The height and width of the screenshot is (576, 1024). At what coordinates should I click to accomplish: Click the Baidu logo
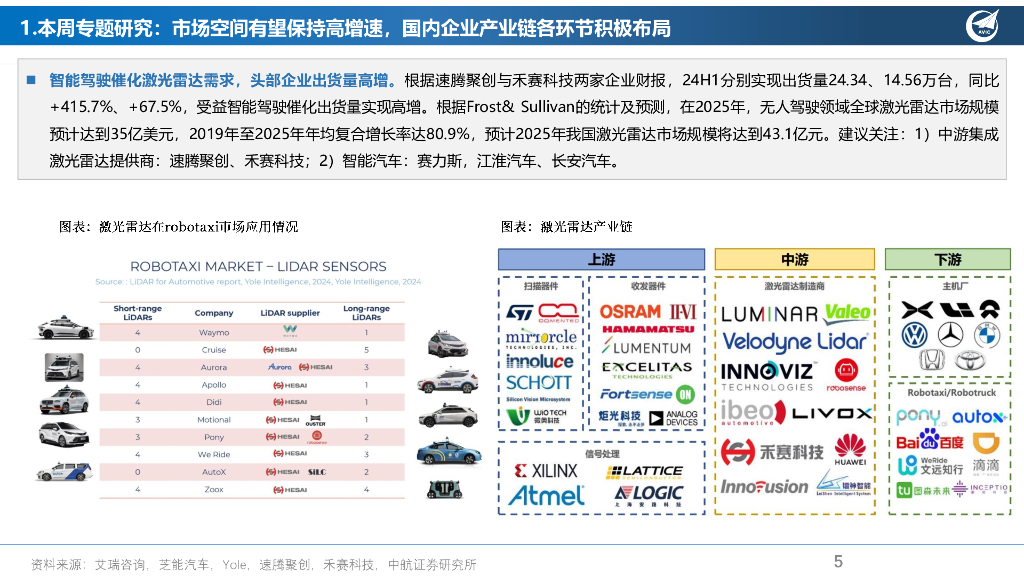point(929,440)
